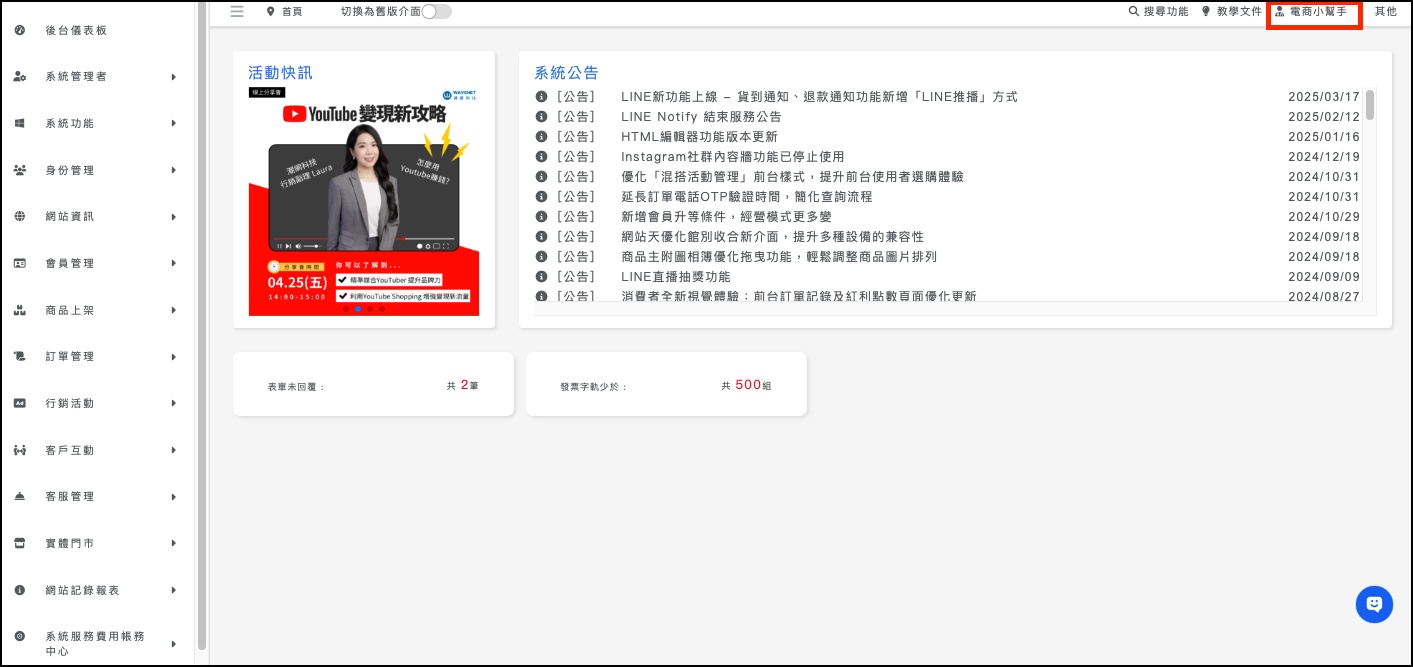Click the 會員管理 ID card icon
Viewport: 1413px width, 667px height.
tap(20, 263)
